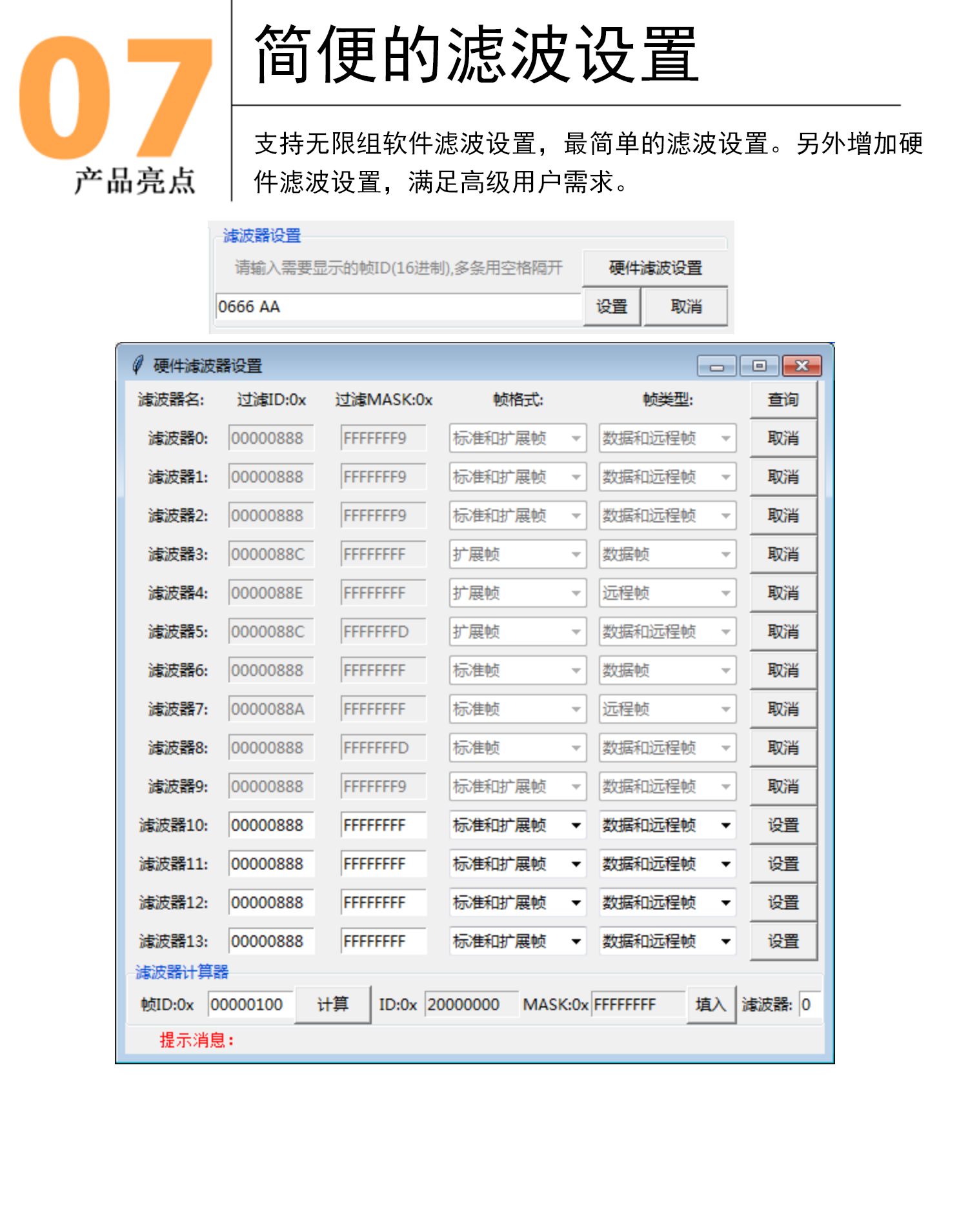Image resolution: width=968 pixels, height=1232 pixels.
Task: Cancel 滤波器7 with its 取消 button
Action: pos(783,710)
